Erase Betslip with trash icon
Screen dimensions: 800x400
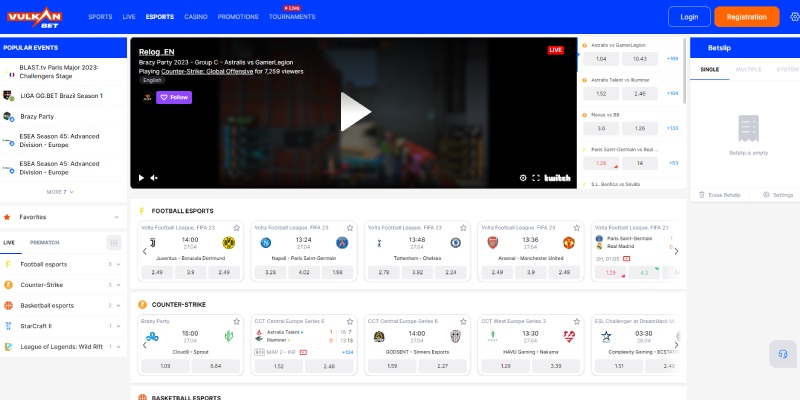[718, 195]
